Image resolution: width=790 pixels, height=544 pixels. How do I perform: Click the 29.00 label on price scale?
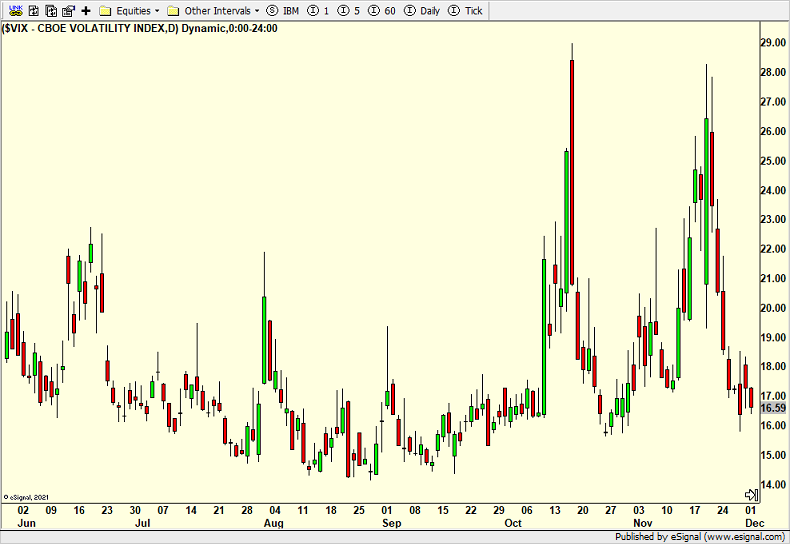point(773,43)
